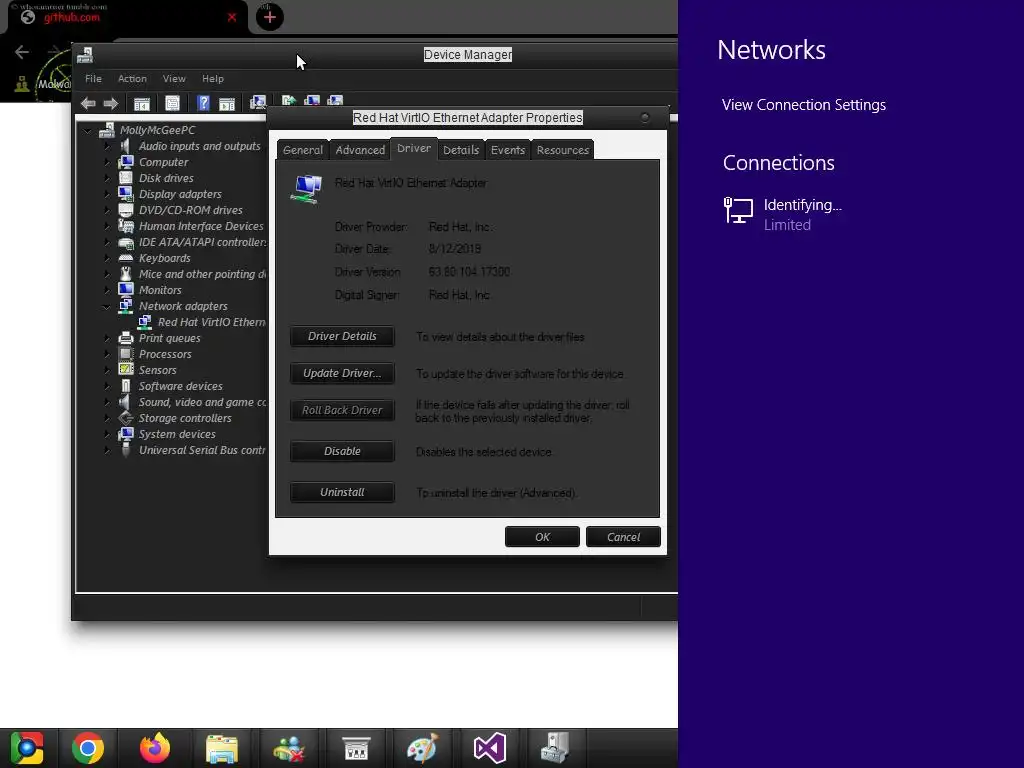Expand Audio inputs and outputs node
The height and width of the screenshot is (768, 1024).
107,146
